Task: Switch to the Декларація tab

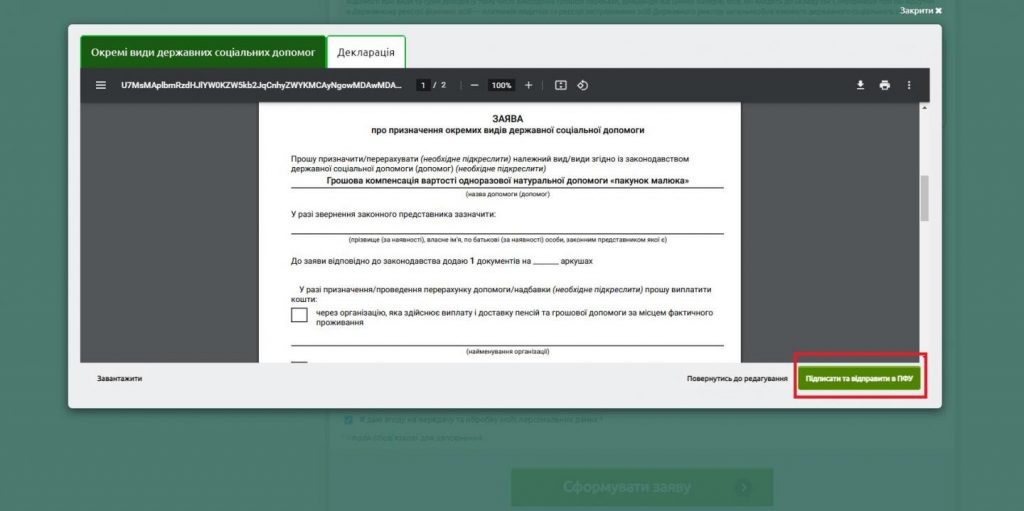Action: [x=366, y=52]
